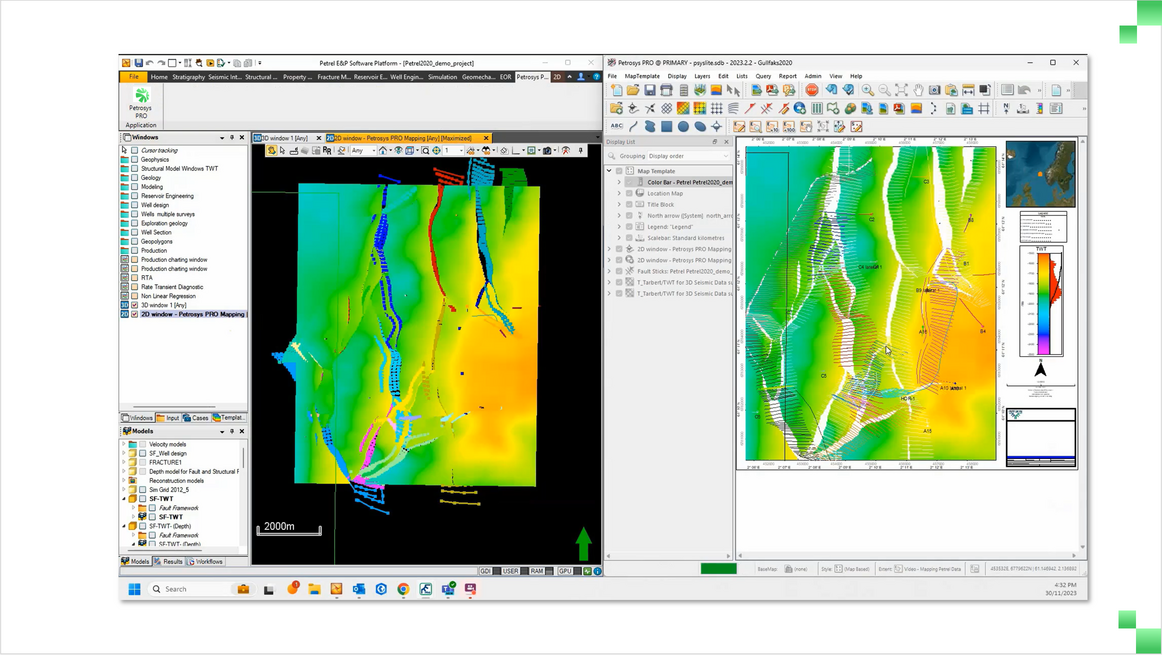
Task: Switch to the Stratigraphy ribbon tab
Action: pyautogui.click(x=188, y=77)
